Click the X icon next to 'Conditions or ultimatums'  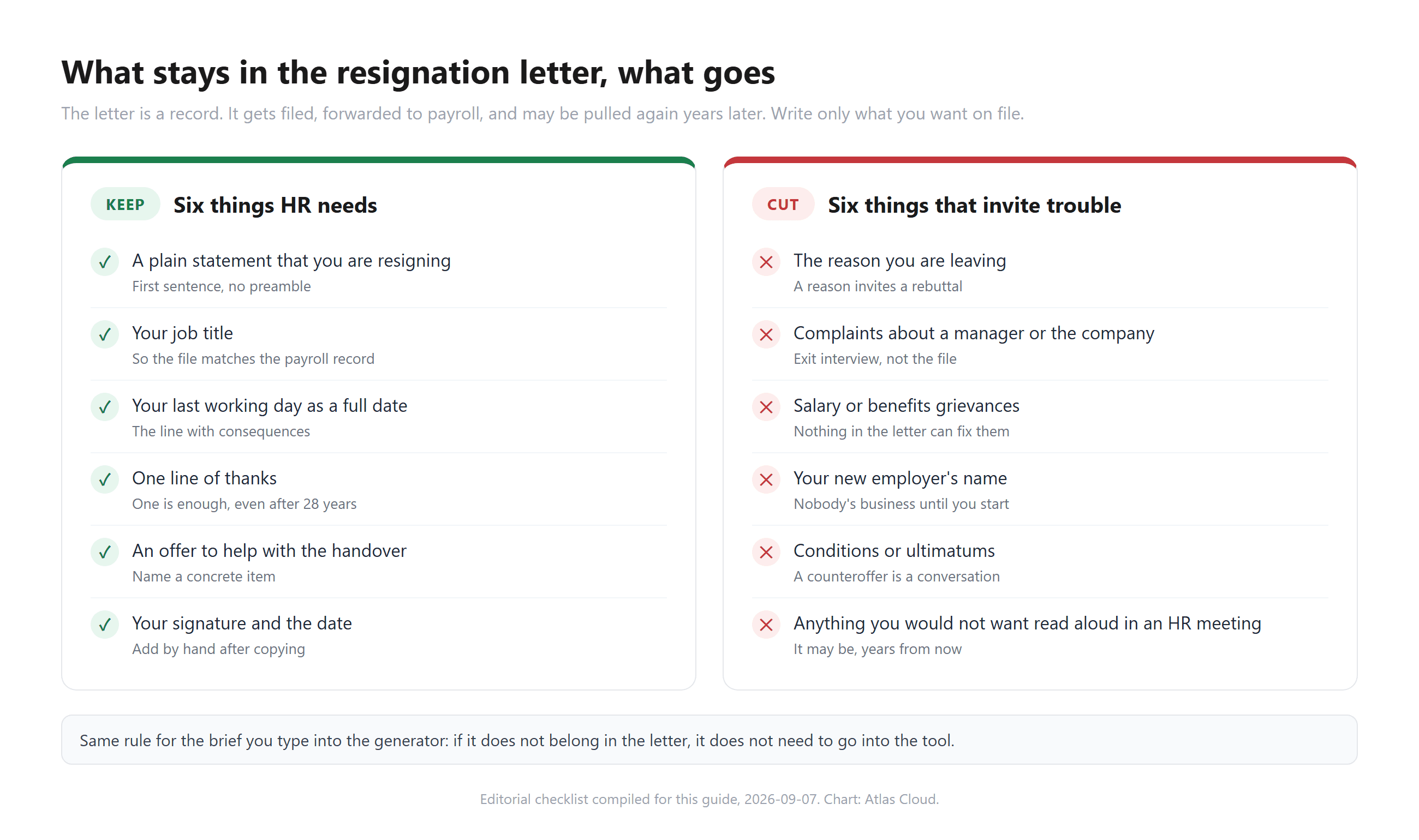(766, 552)
